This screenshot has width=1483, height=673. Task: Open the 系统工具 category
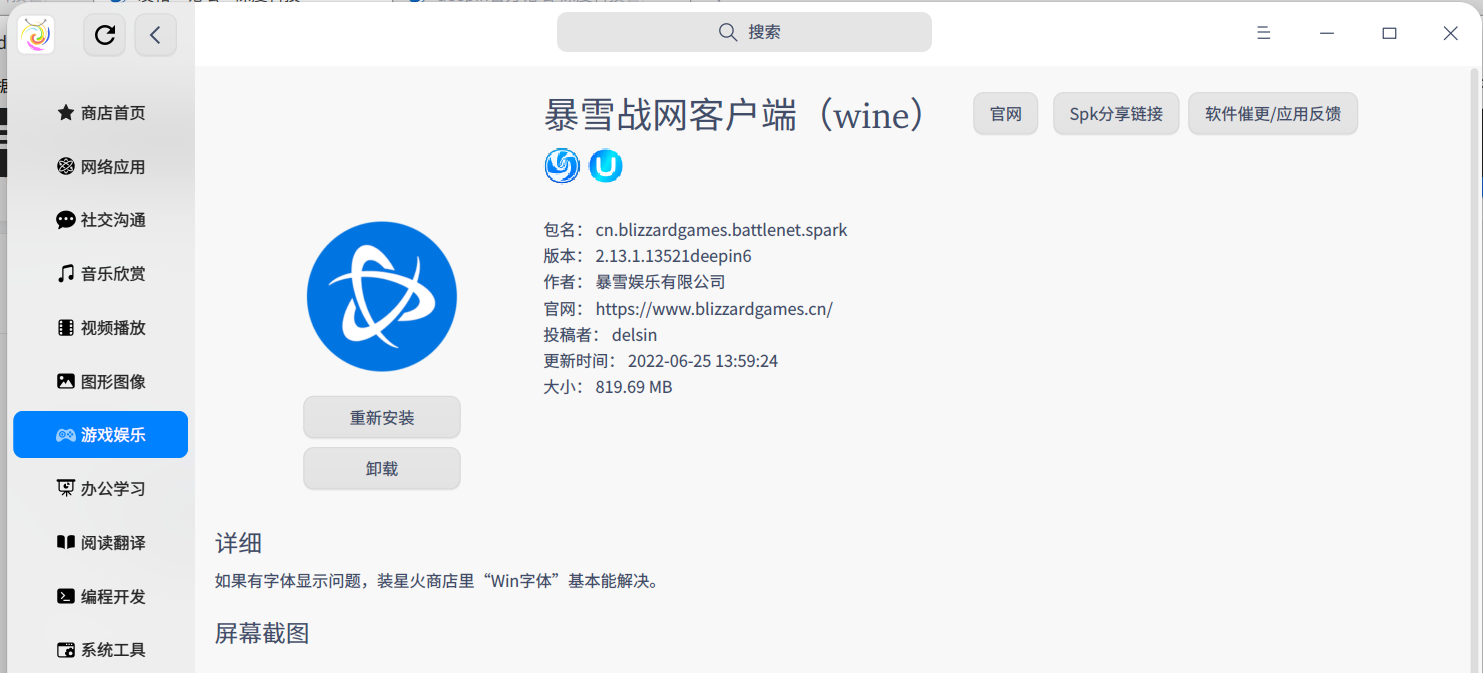tap(100, 650)
